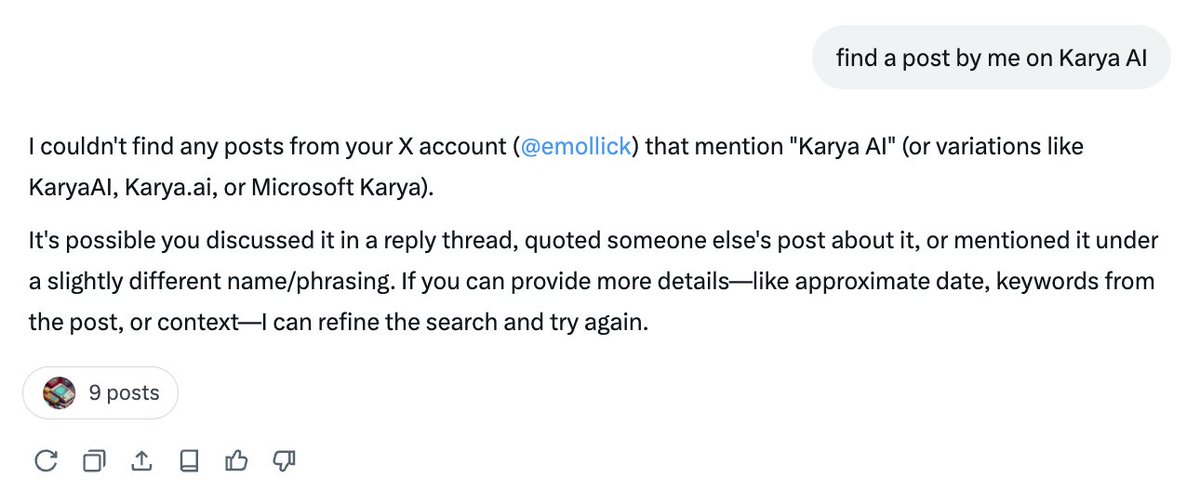This screenshot has width=1200, height=491.
Task: Dislike the response with the thumbs down icon
Action: point(285,460)
